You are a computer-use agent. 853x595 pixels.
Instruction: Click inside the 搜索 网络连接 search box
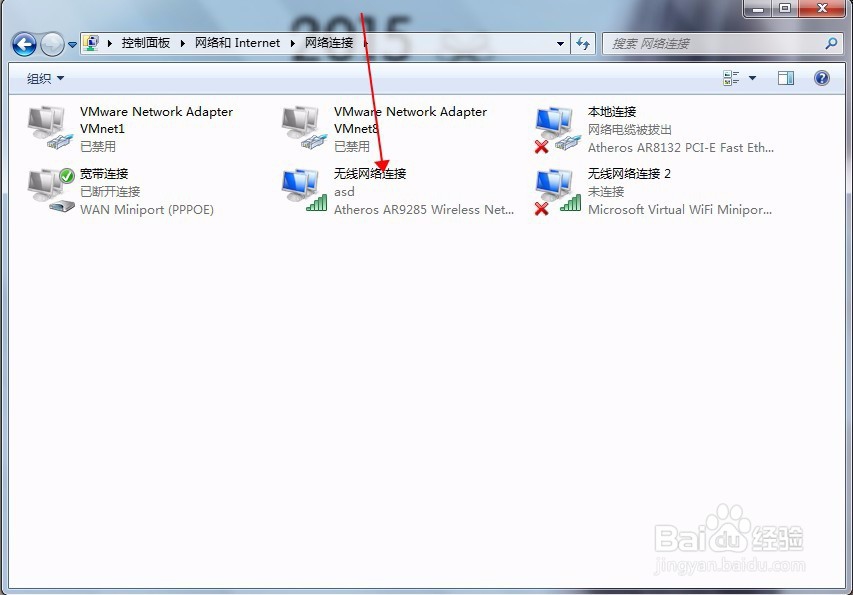pyautogui.click(x=700, y=44)
